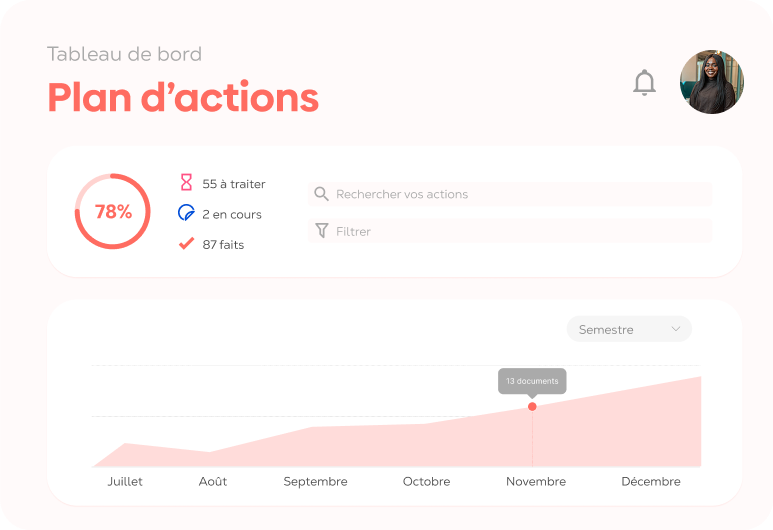Click the 55 à traiter link
Screen dimensions: 773x530
234,184
